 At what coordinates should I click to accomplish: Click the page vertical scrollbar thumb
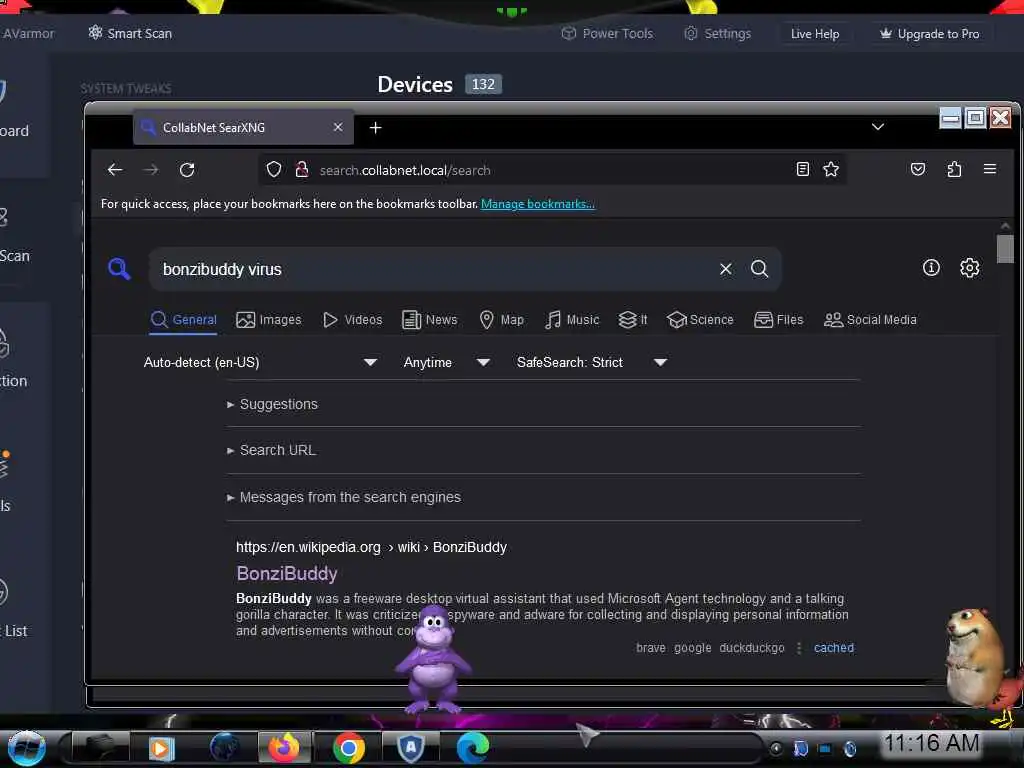pos(1005,248)
